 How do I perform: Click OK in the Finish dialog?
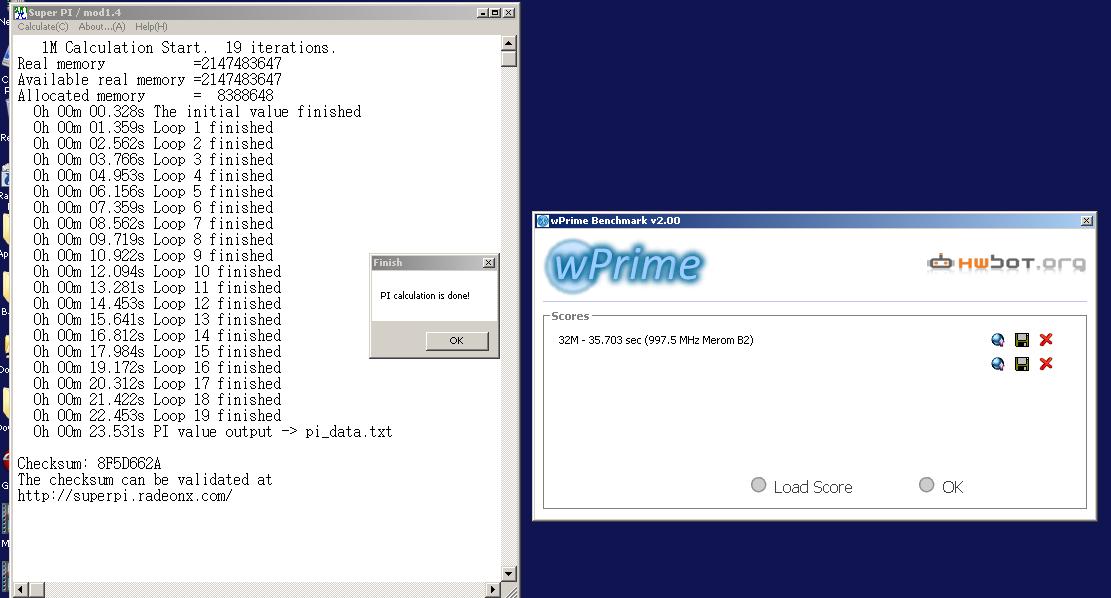tap(457, 341)
